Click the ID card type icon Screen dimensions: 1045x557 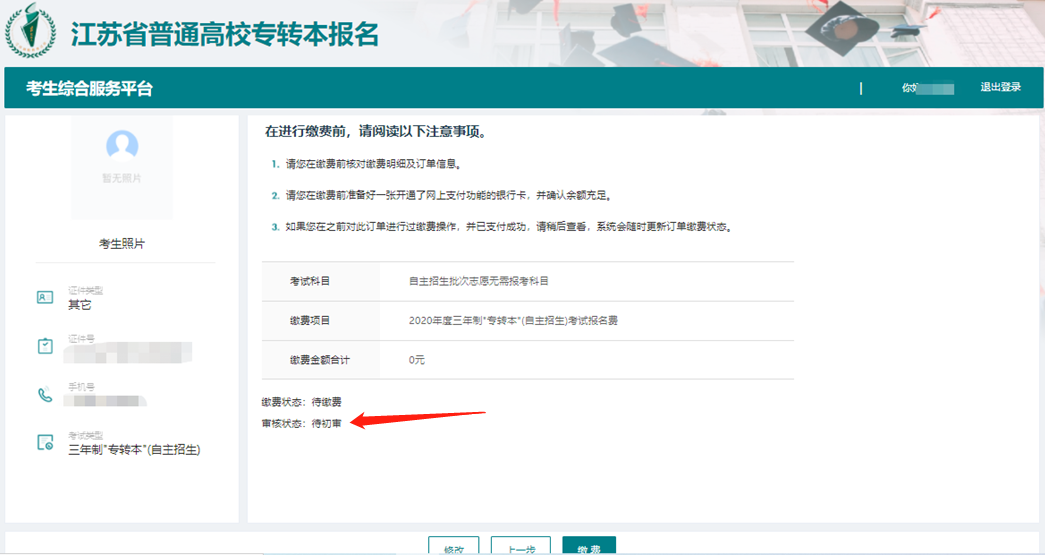coord(45,297)
